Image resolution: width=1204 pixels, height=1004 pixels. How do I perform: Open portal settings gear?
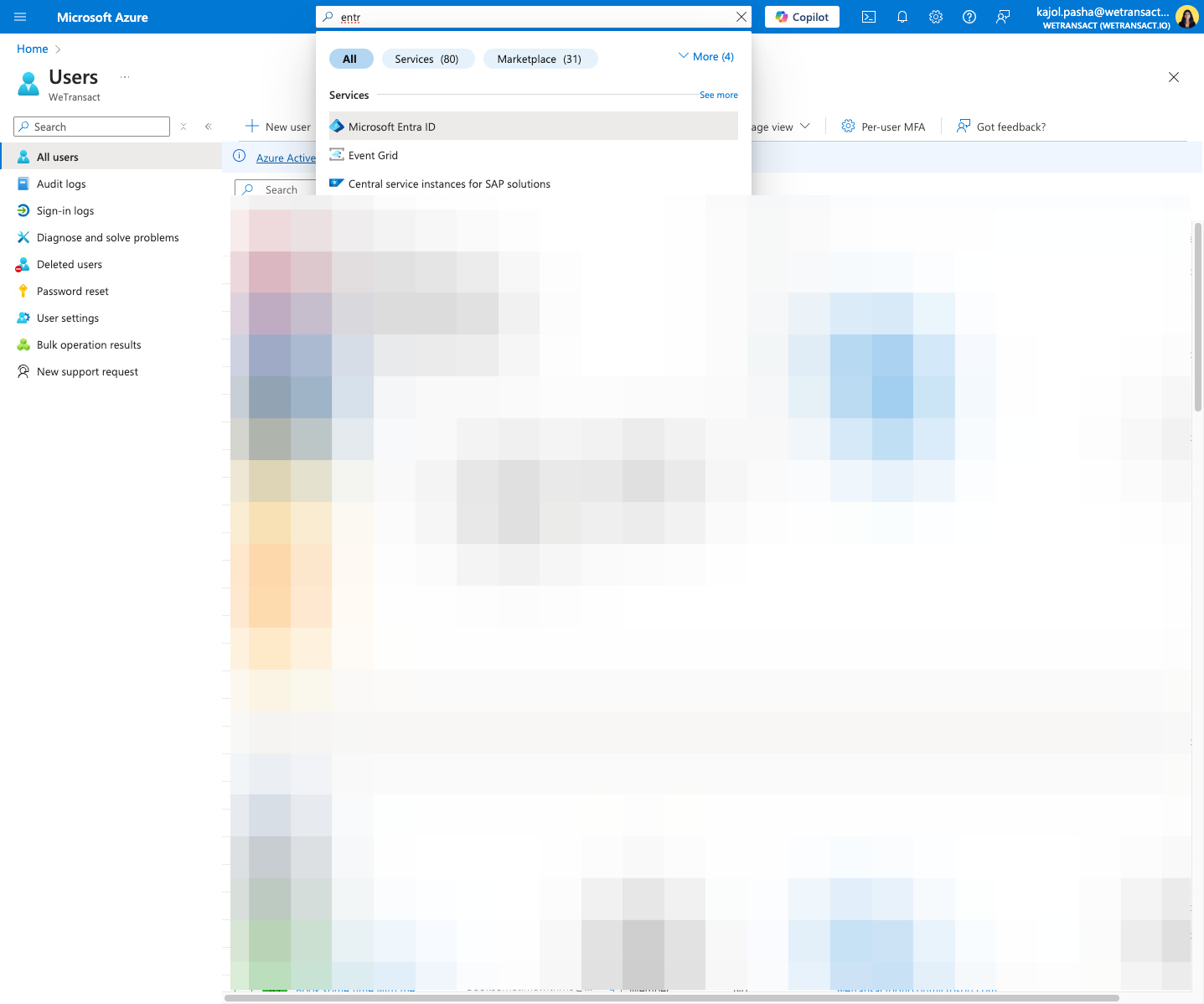pyautogui.click(x=936, y=17)
